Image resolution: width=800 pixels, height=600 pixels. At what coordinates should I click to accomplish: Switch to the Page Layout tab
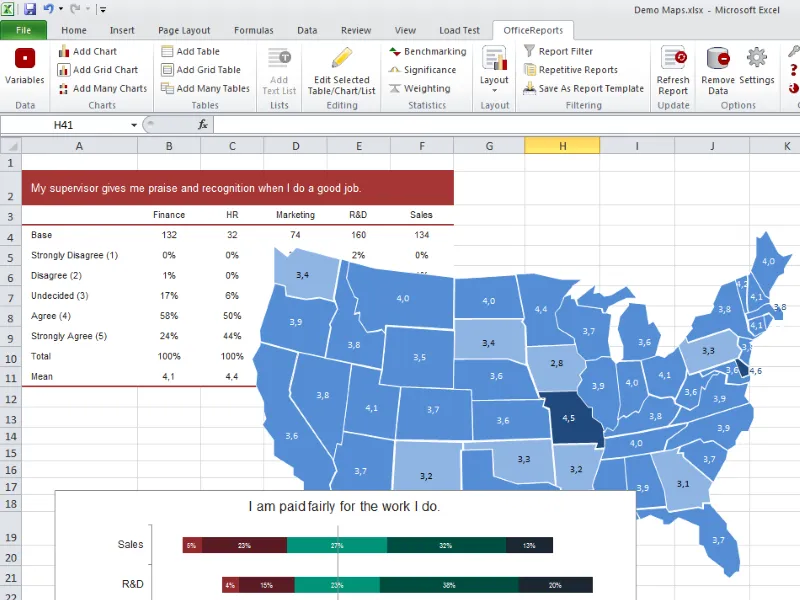click(184, 30)
